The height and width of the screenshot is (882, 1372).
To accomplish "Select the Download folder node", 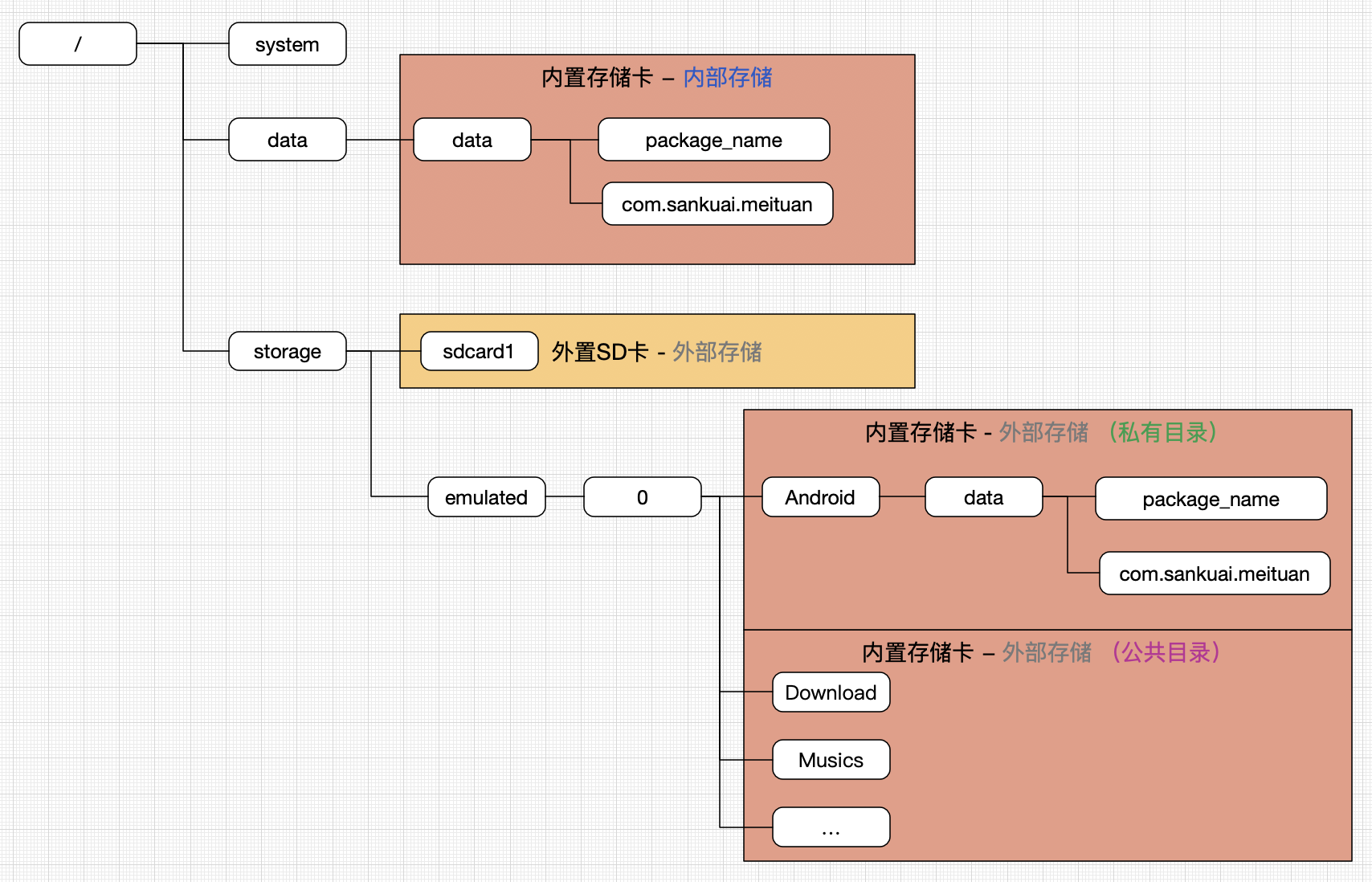I will pos(831,692).
